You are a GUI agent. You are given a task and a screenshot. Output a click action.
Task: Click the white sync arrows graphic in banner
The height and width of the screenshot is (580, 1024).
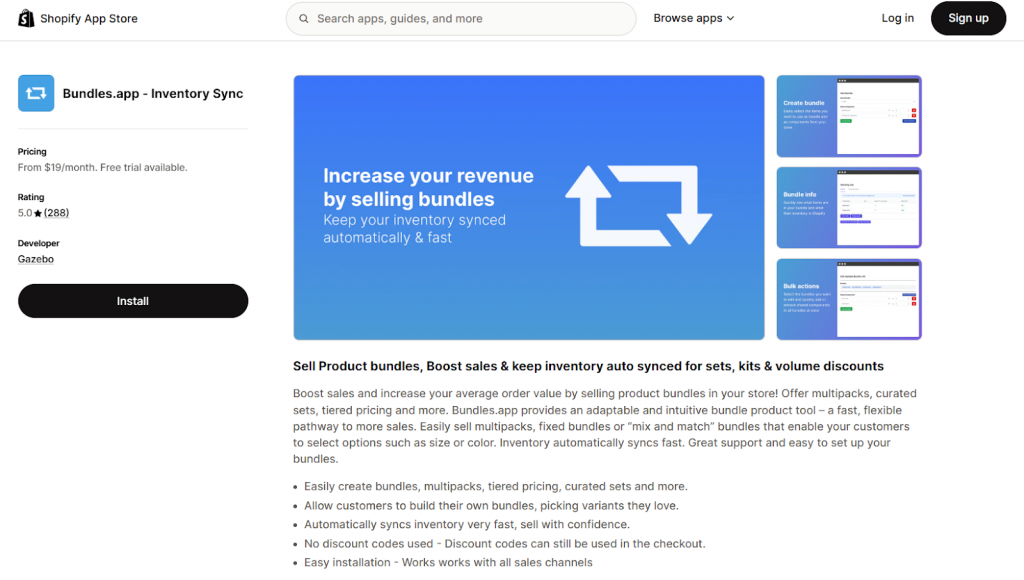pos(640,207)
